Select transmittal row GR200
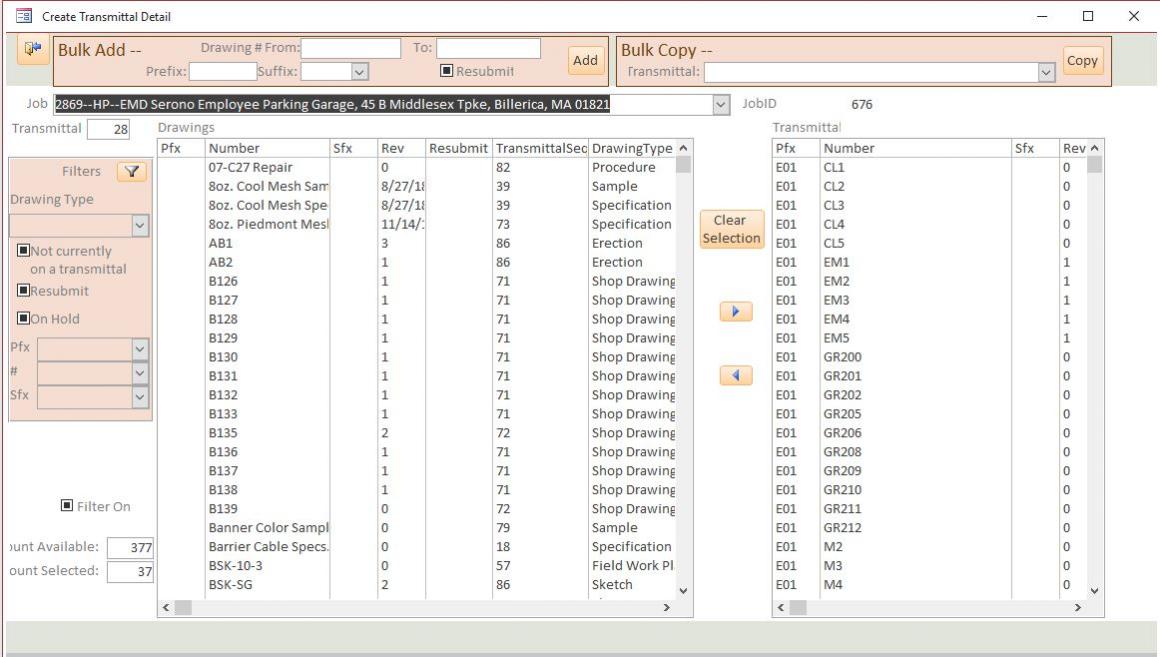The image size is (1160, 657). 930,357
